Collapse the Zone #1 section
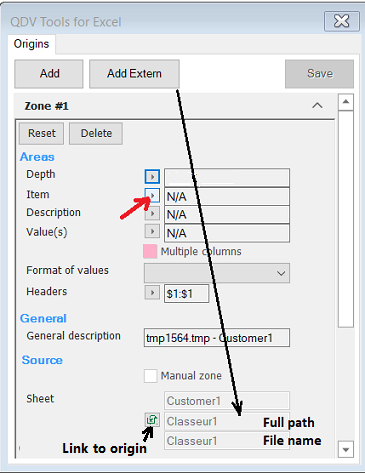365x473 pixels. pos(317,106)
